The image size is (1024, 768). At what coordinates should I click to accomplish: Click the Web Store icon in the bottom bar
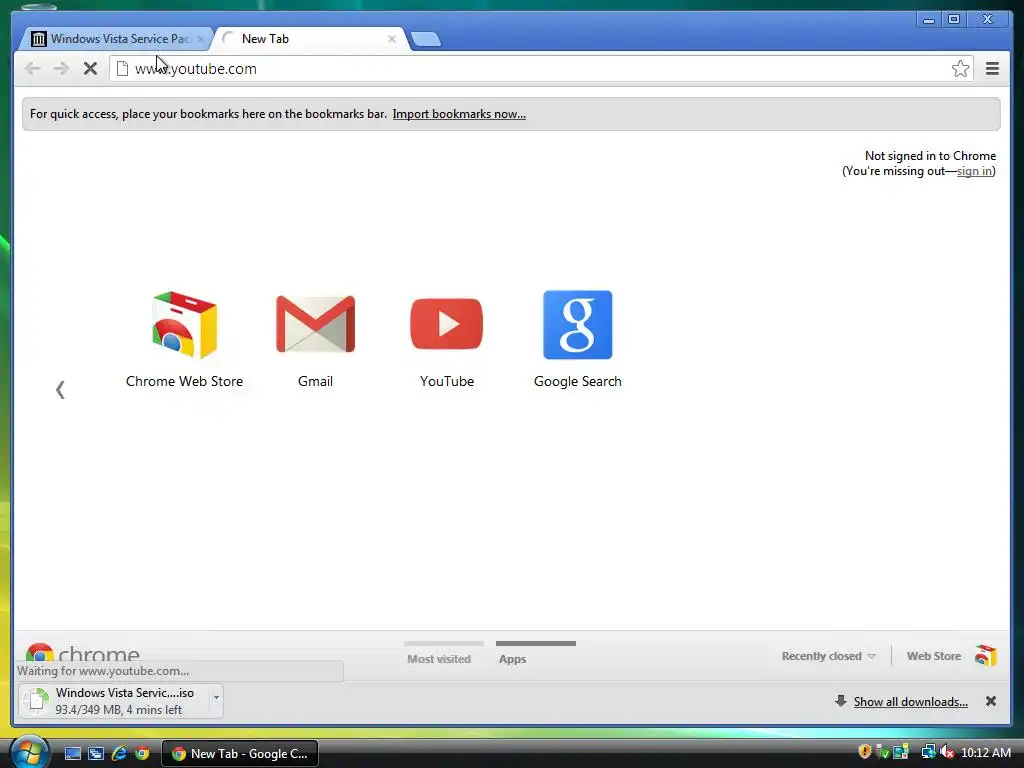985,655
